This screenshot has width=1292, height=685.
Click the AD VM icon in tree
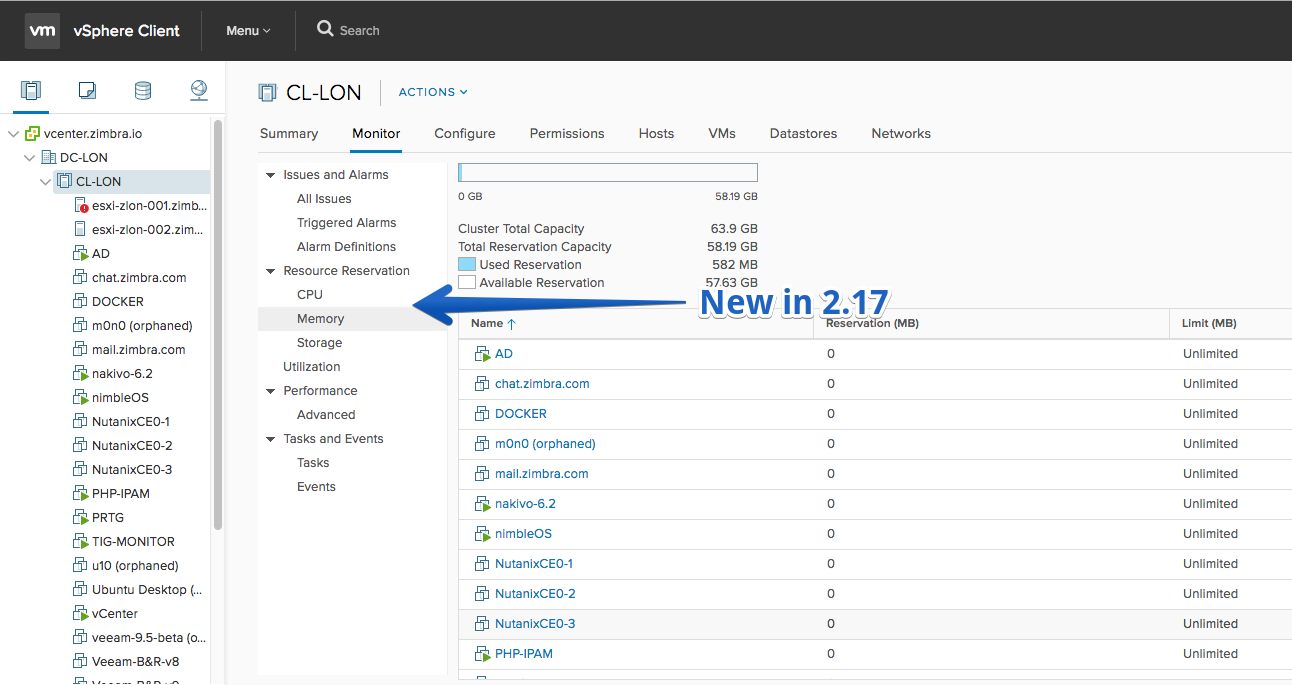81,254
